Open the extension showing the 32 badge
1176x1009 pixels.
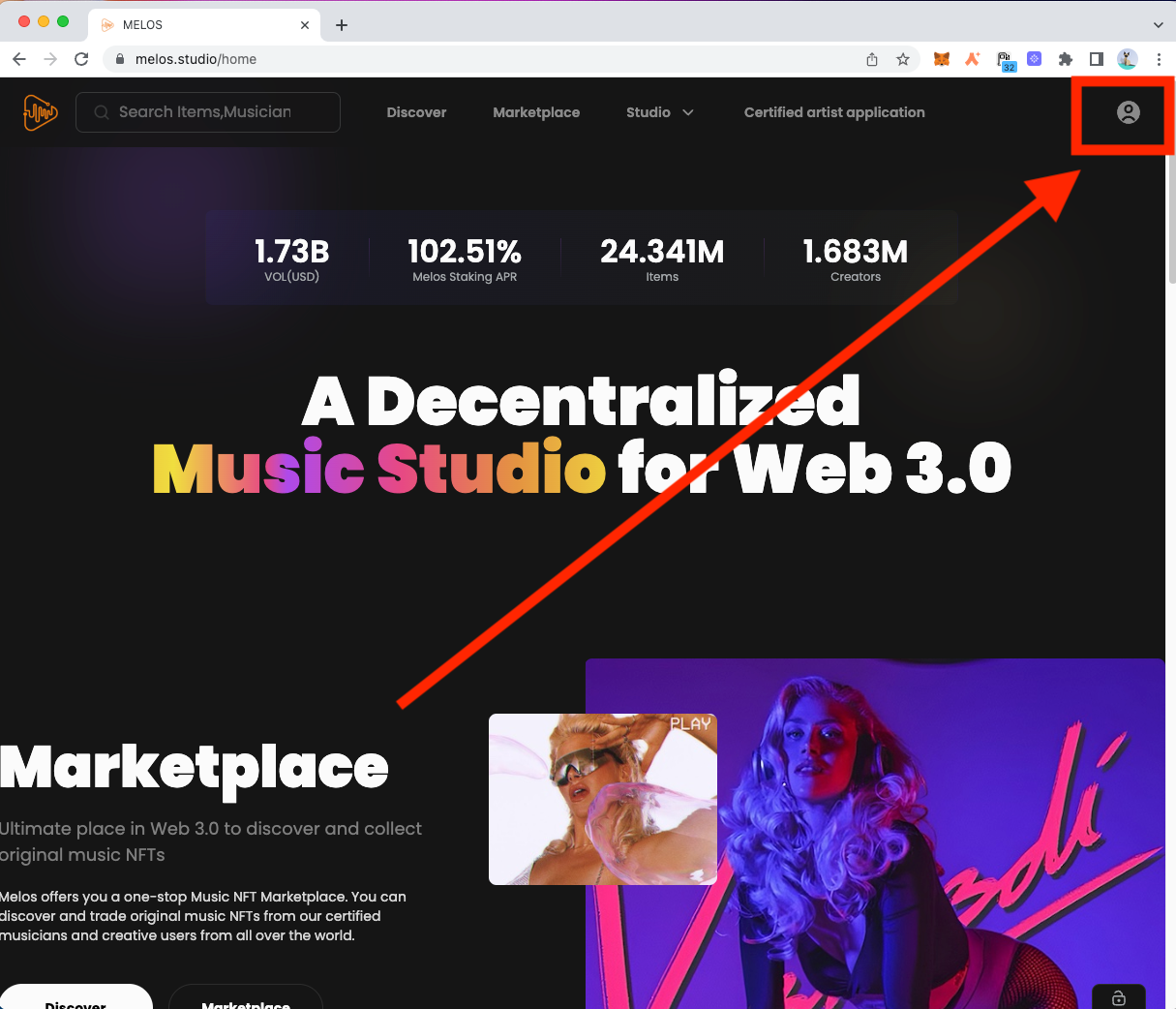1005,59
